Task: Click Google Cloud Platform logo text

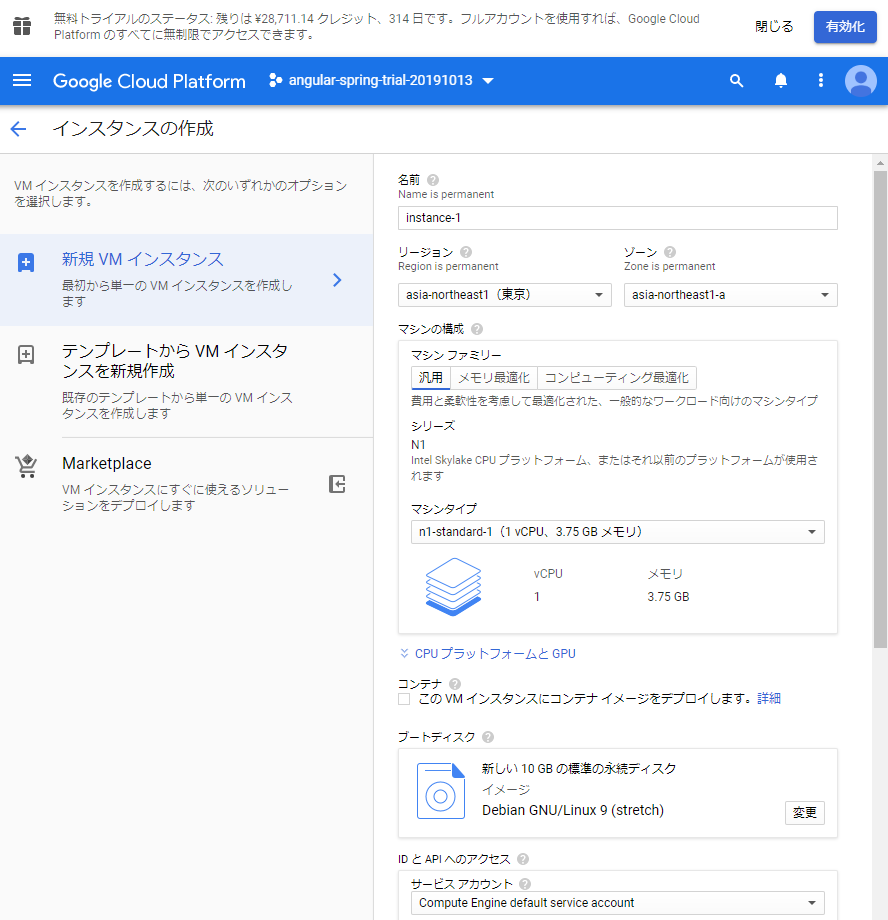Action: coord(149,81)
